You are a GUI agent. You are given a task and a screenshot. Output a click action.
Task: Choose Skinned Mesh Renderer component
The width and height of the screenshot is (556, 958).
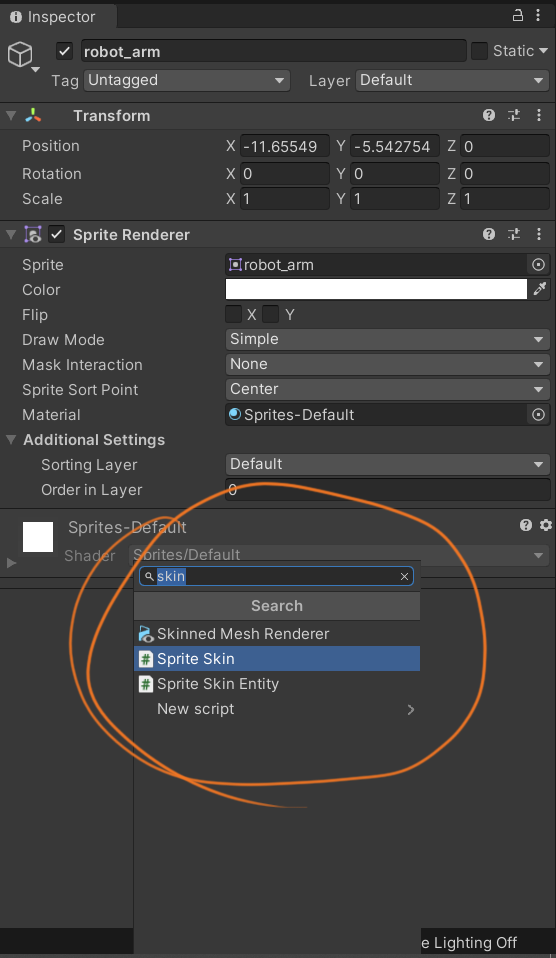(277, 634)
